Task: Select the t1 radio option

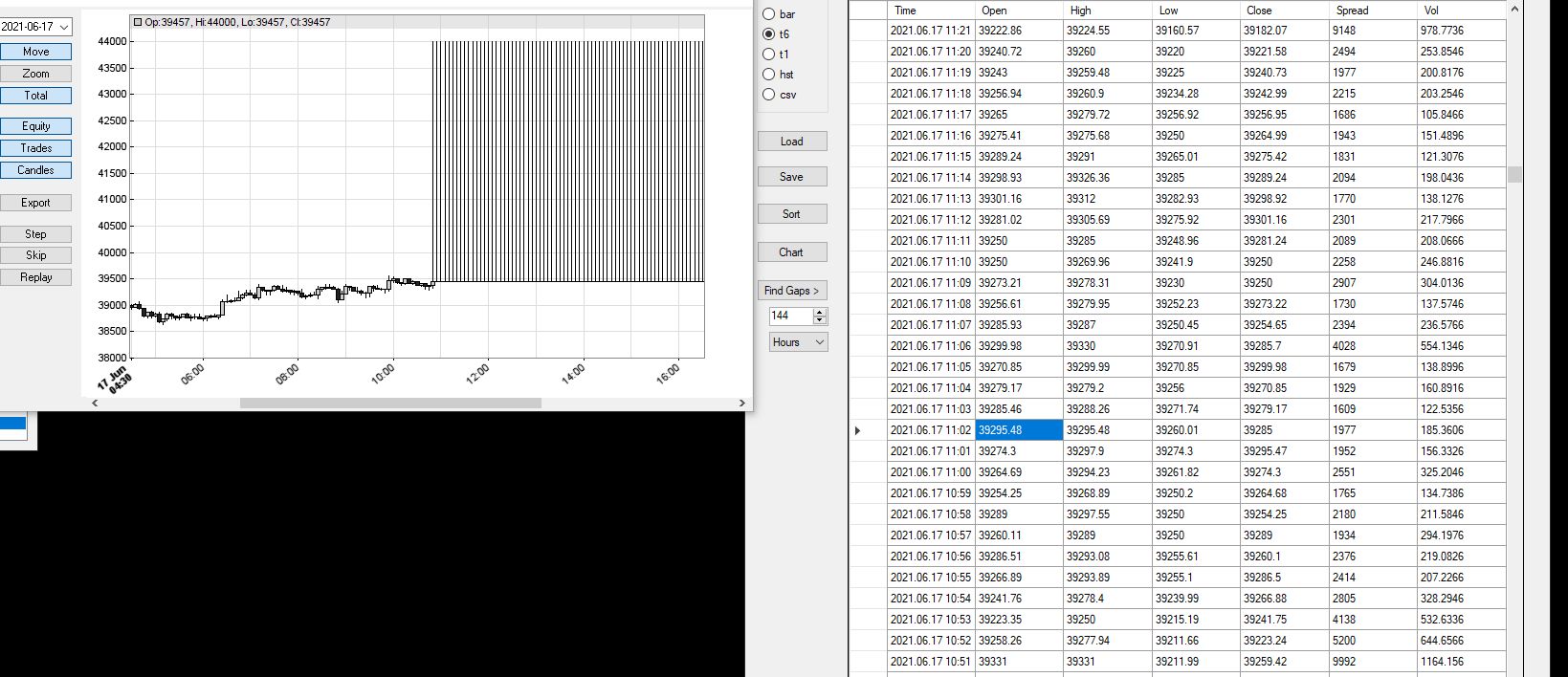Action: click(x=768, y=55)
